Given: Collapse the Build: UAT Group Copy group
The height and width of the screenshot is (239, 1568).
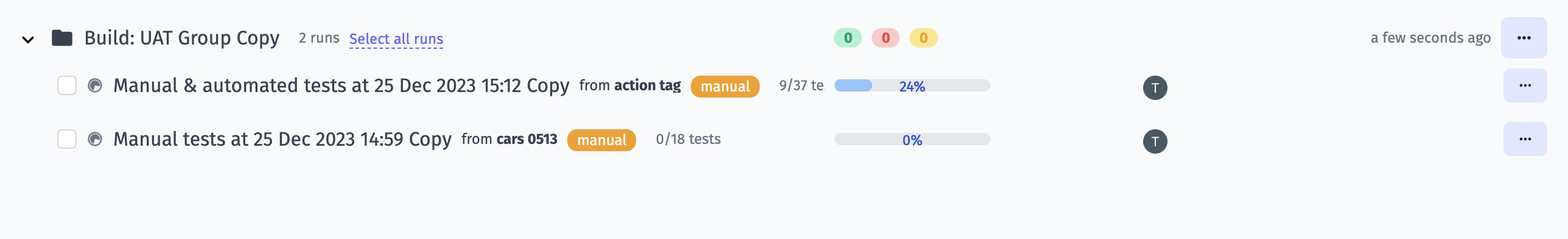Looking at the screenshot, I should (x=28, y=40).
